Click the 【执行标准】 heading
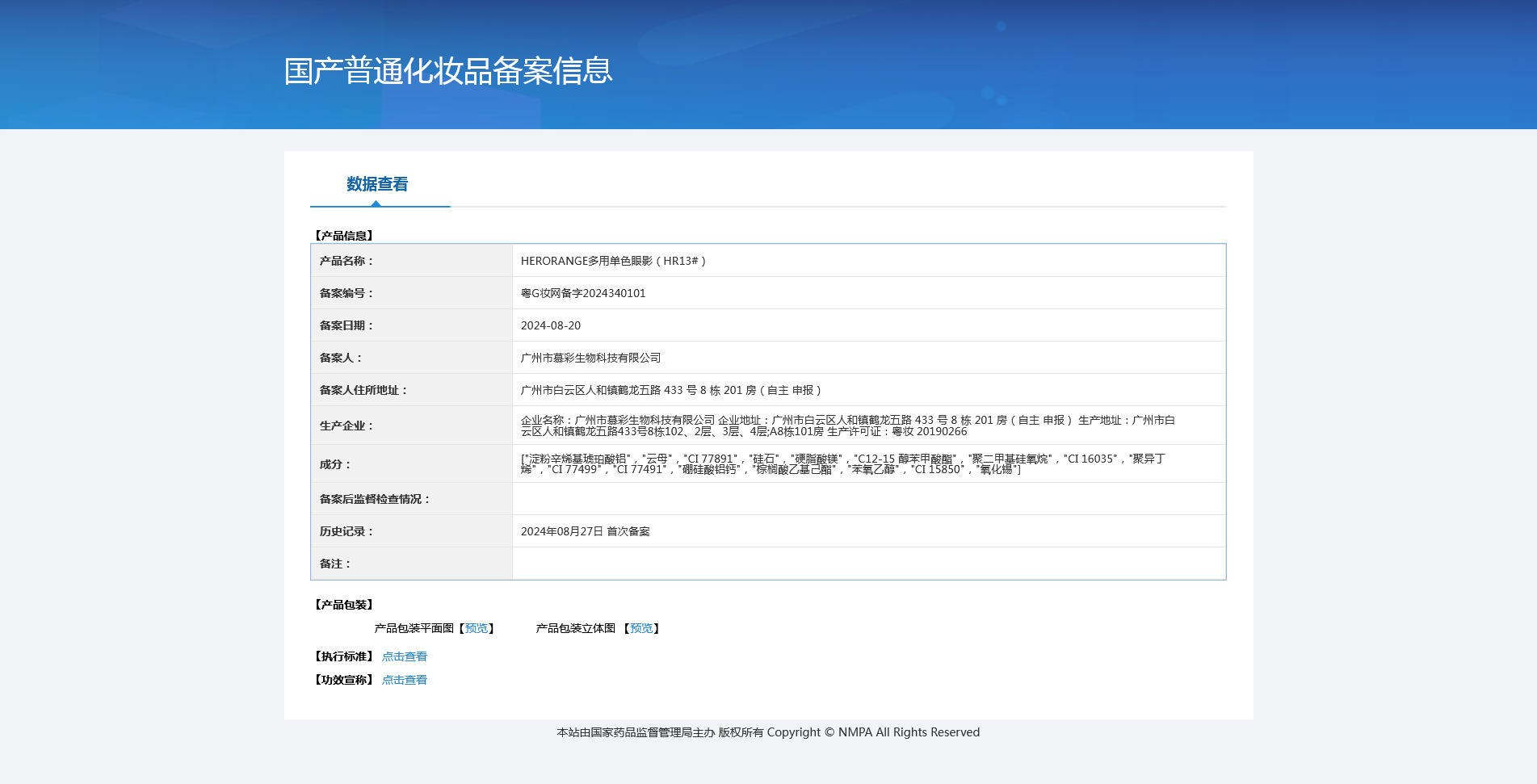This screenshot has height=784, width=1537. coord(344,656)
